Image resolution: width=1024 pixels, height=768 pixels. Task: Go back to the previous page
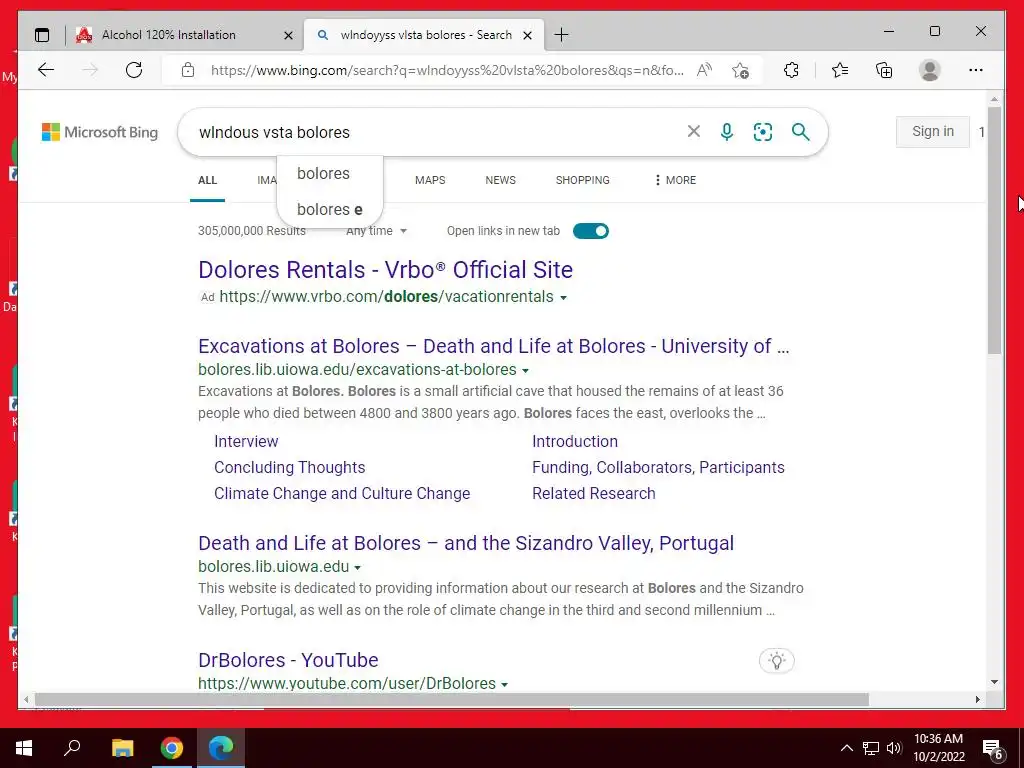point(46,70)
